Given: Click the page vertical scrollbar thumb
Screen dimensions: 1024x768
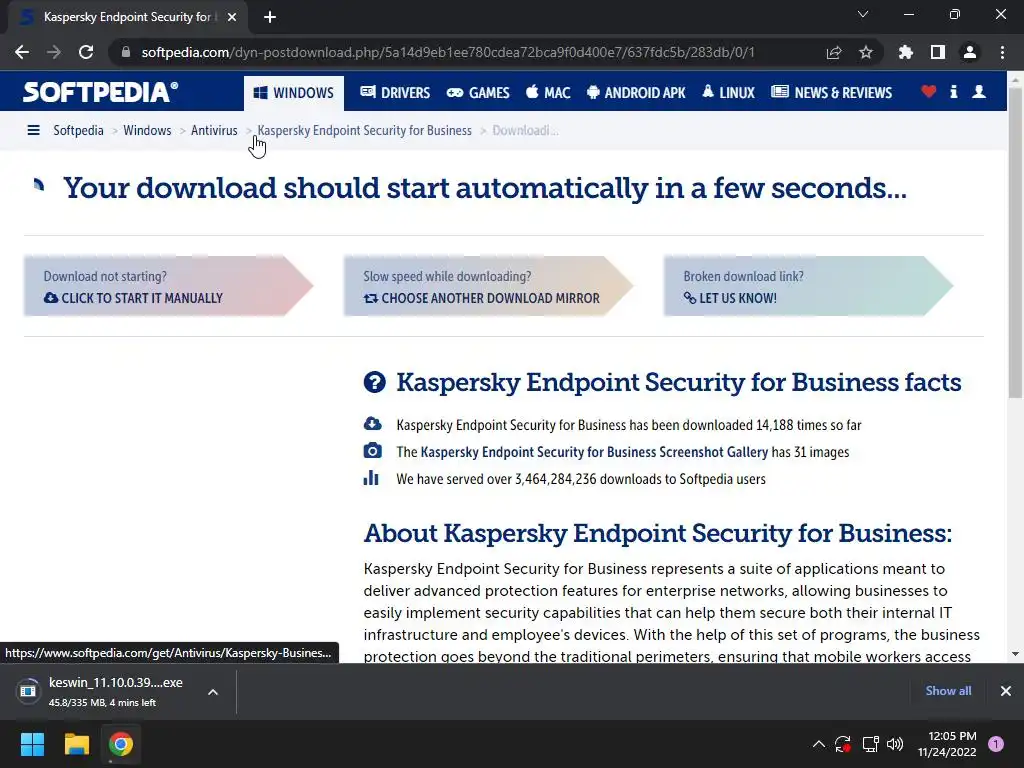Looking at the screenshot, I should [x=1015, y=242].
